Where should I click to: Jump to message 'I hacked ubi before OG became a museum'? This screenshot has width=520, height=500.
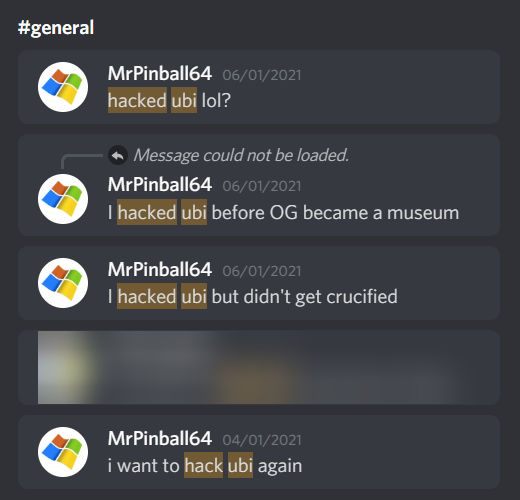(x=259, y=185)
